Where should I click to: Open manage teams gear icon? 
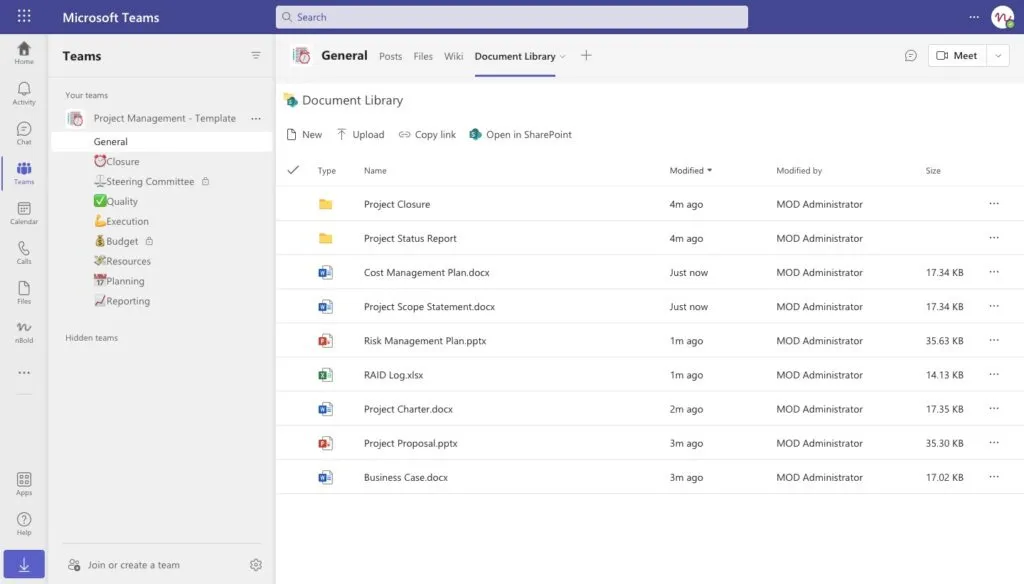tap(256, 564)
